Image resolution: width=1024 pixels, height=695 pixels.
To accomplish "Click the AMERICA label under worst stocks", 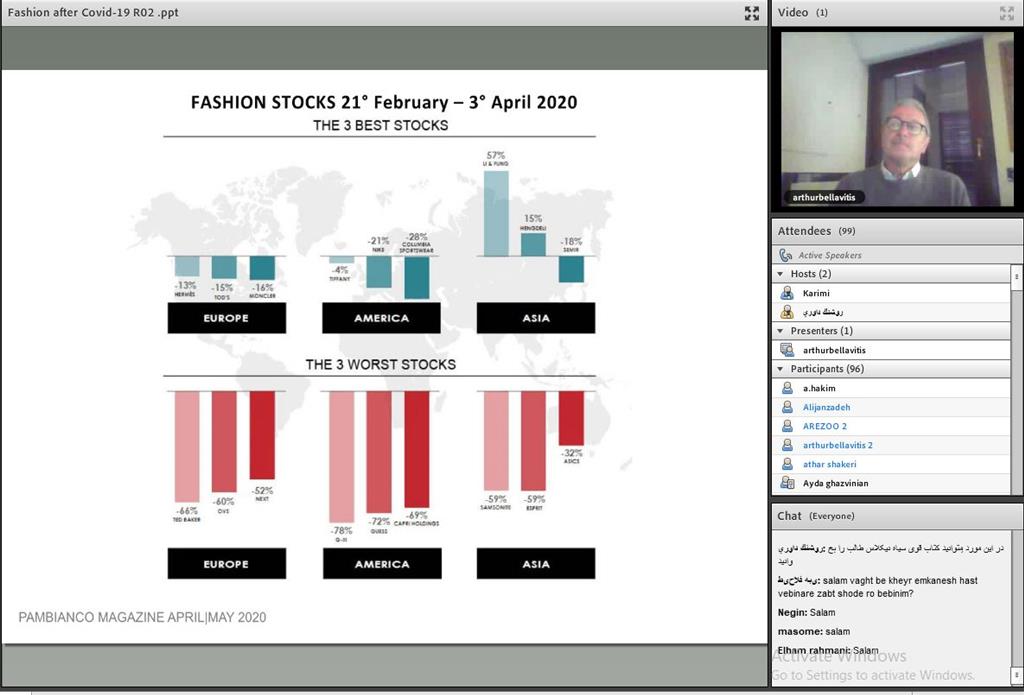I will click(382, 564).
